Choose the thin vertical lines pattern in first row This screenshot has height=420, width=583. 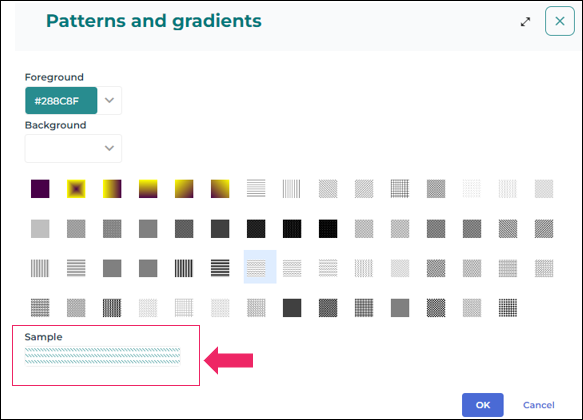pos(292,189)
